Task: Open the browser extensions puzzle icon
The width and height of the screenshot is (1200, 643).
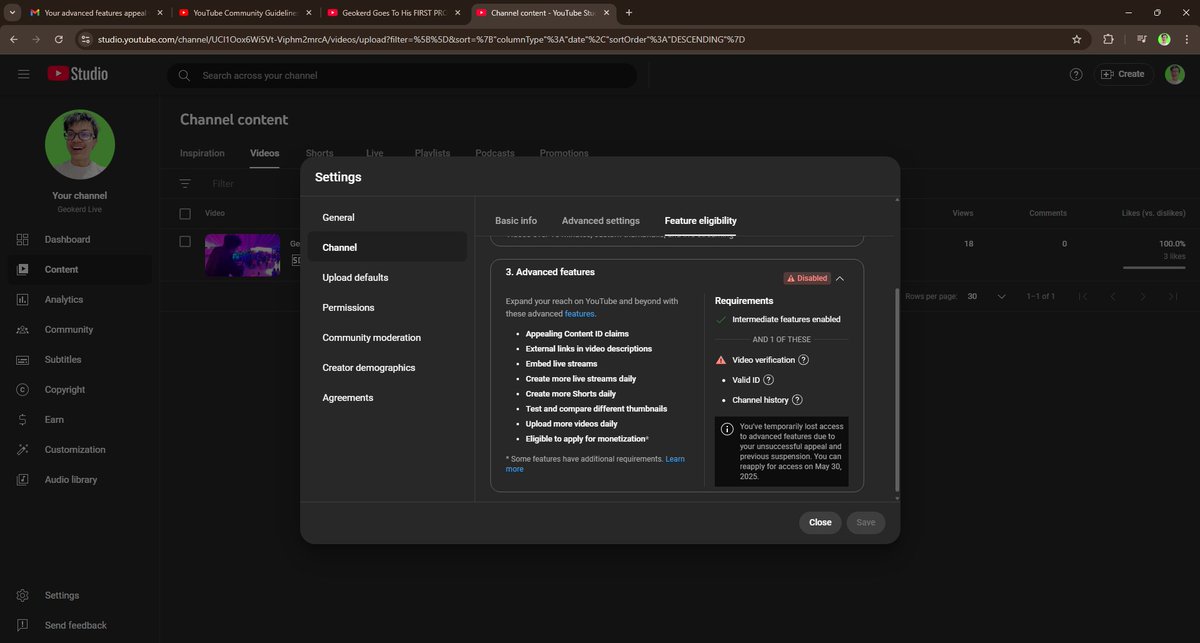Action: click(x=1108, y=39)
